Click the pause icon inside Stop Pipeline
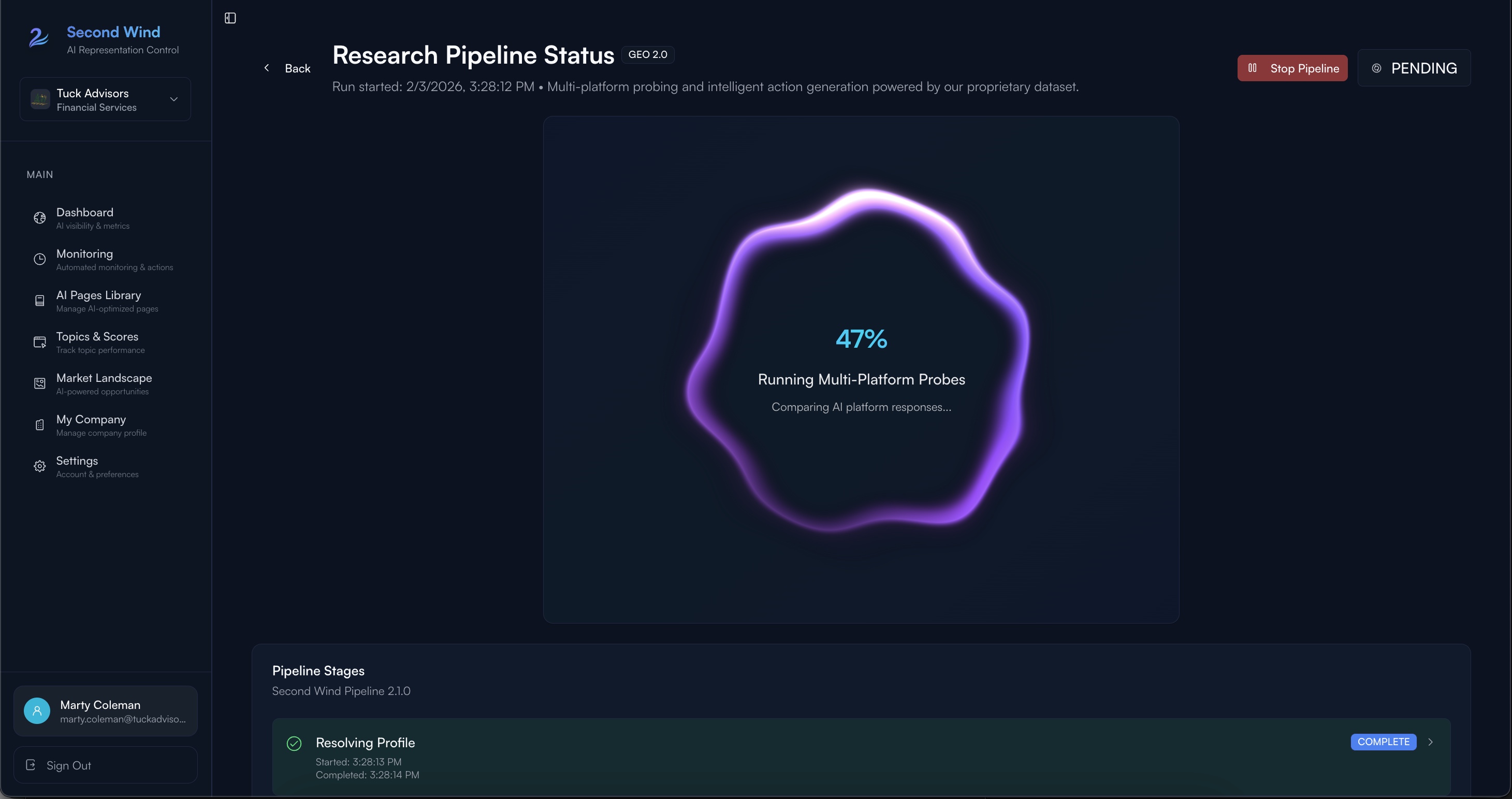 pos(1253,67)
